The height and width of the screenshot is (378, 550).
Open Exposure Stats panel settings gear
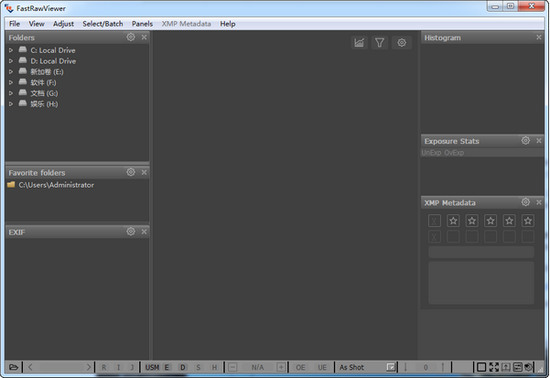(525, 140)
